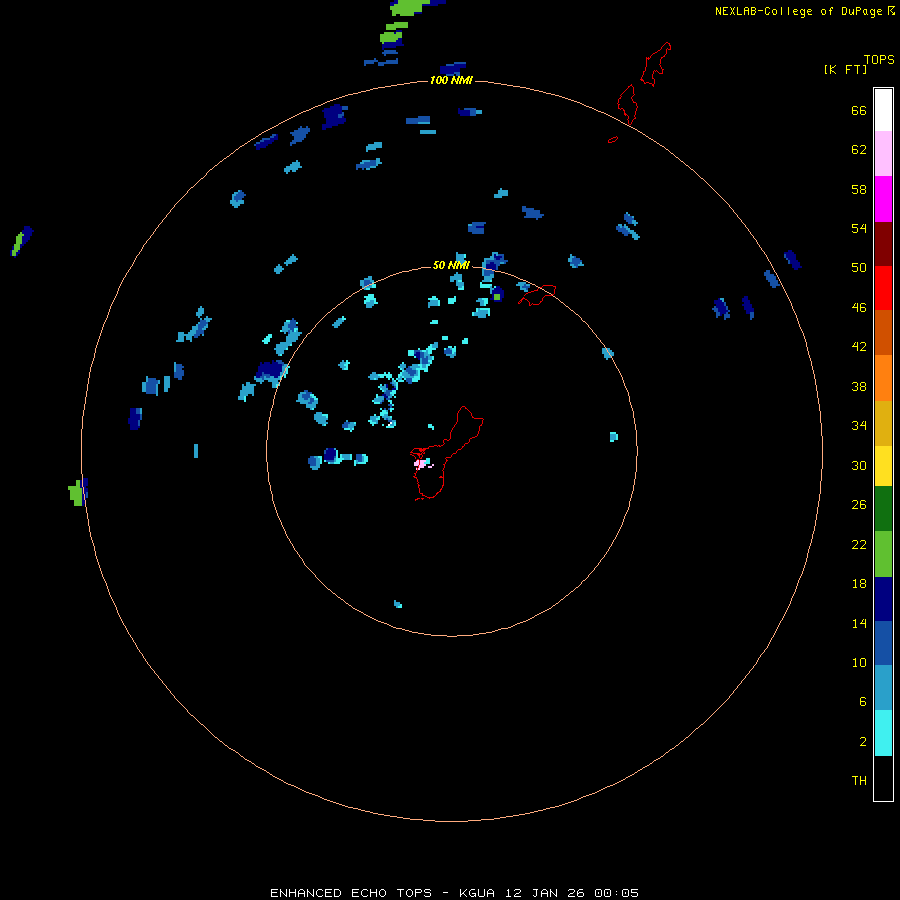Click the legend value 50
Viewport: 900px width, 900px height.
point(859,268)
